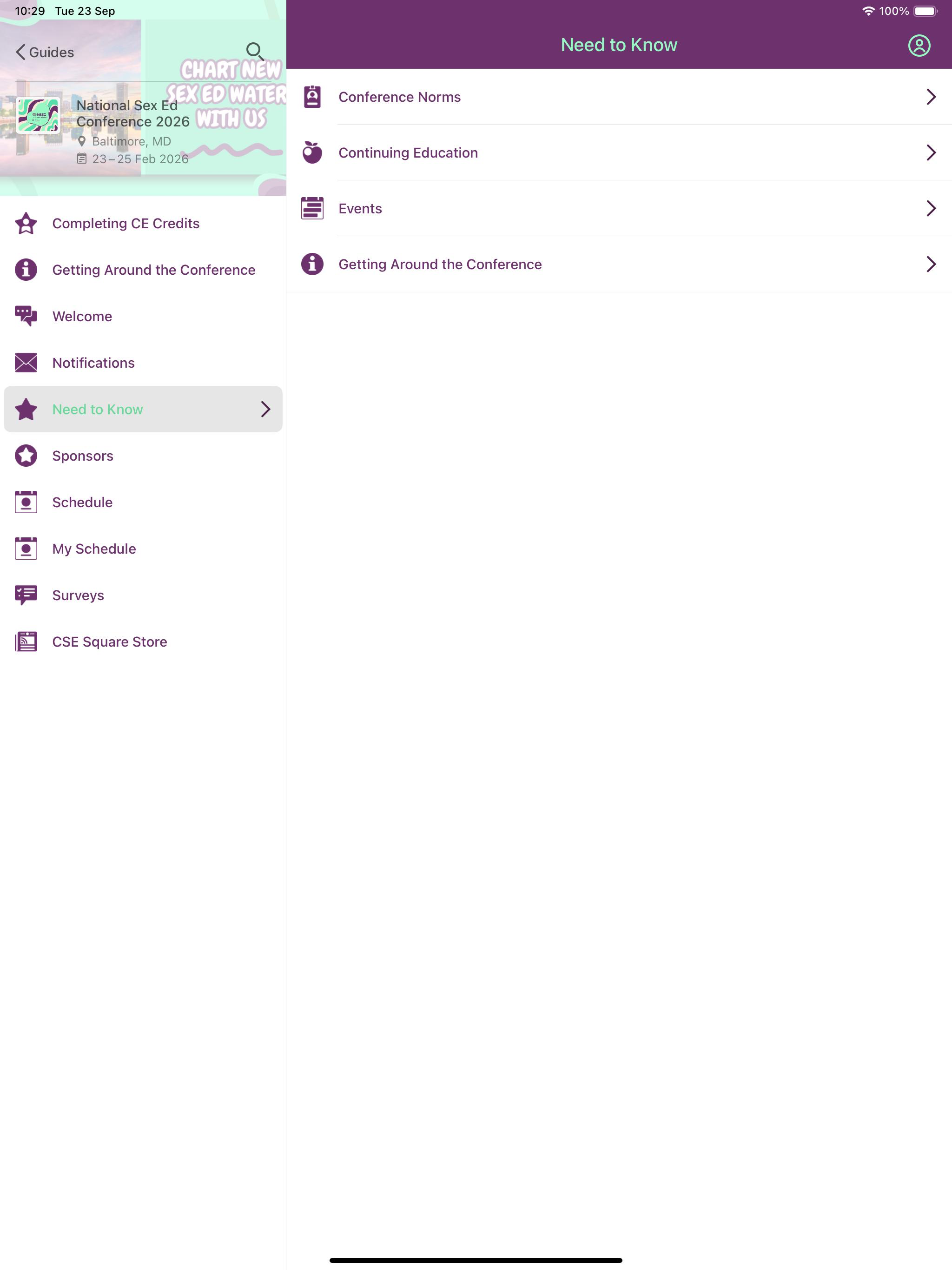Open the Continuing Education row chevron
The width and height of the screenshot is (952, 1270).
click(x=931, y=153)
